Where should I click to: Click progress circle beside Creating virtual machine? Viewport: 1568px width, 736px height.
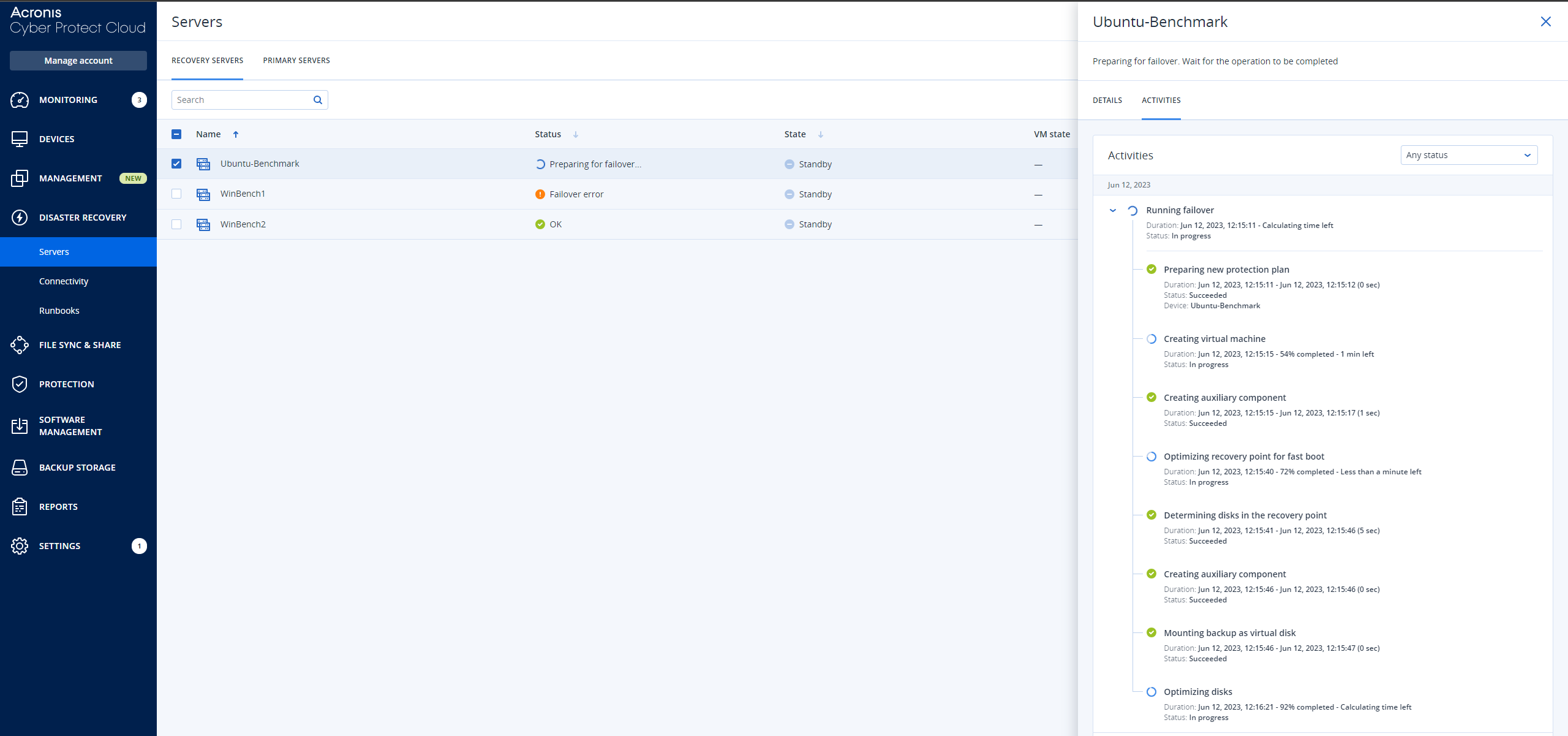coord(1151,339)
